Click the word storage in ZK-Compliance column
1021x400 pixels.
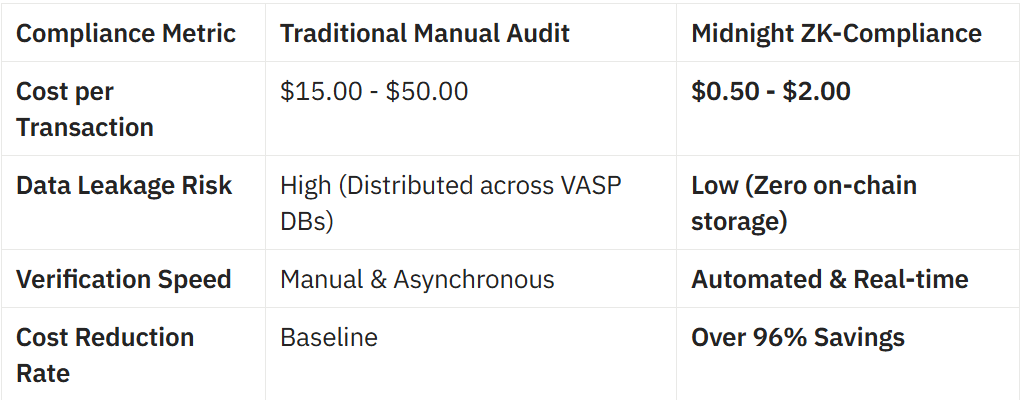click(x=738, y=221)
